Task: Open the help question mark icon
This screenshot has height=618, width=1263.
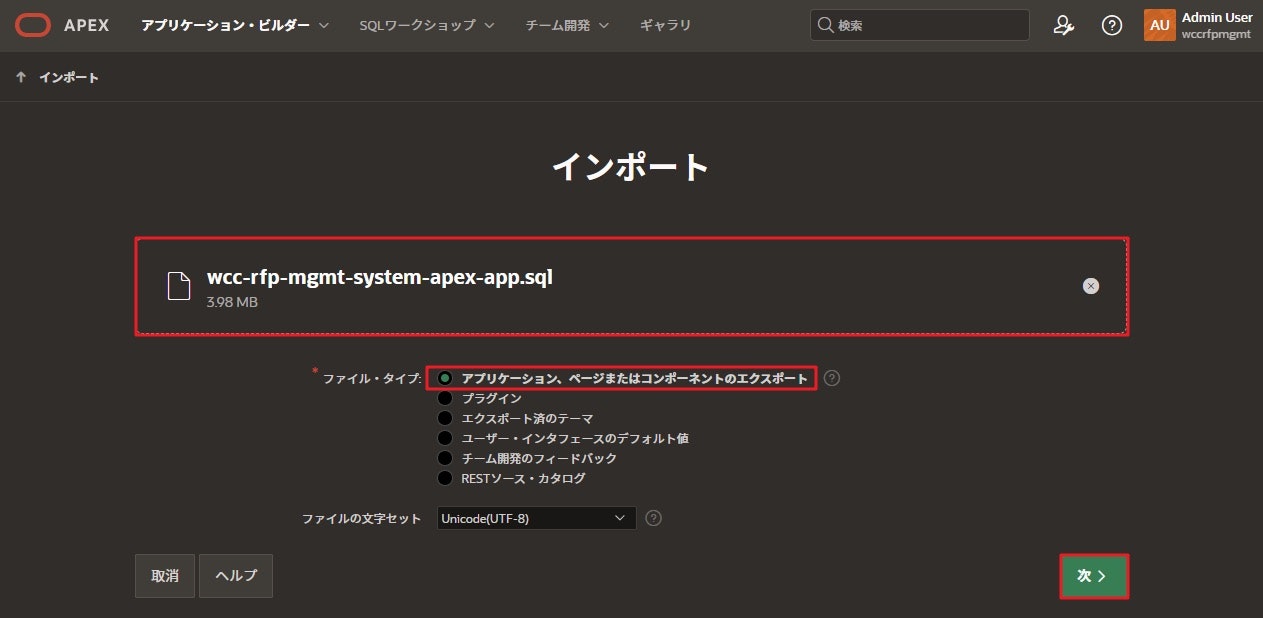Action: pyautogui.click(x=1112, y=25)
